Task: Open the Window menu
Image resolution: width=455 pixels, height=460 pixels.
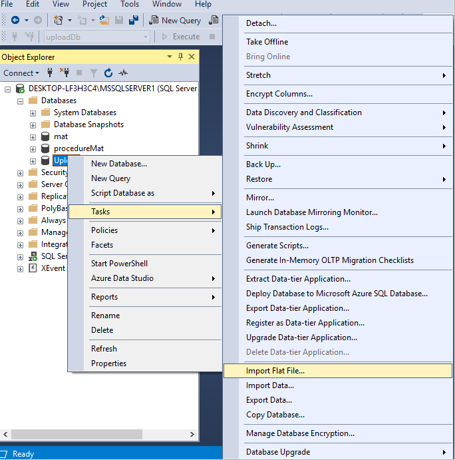Action: click(x=167, y=4)
